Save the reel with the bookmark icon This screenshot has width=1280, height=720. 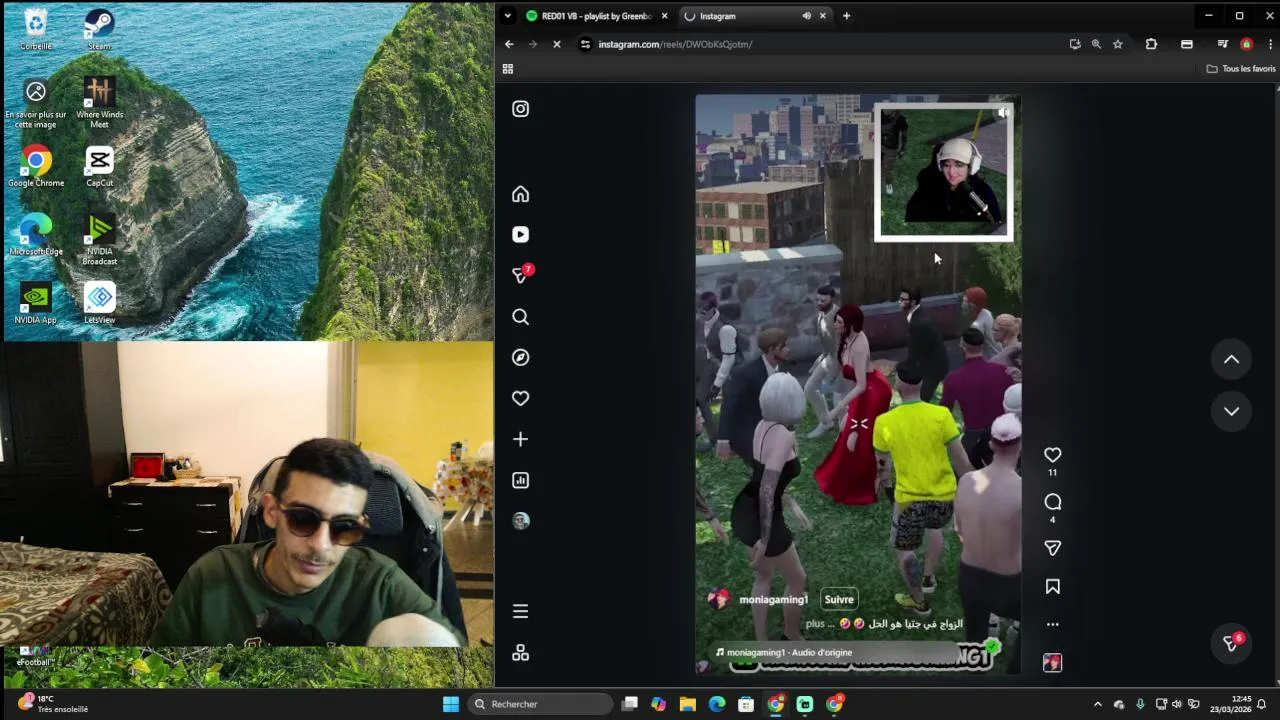[1052, 587]
